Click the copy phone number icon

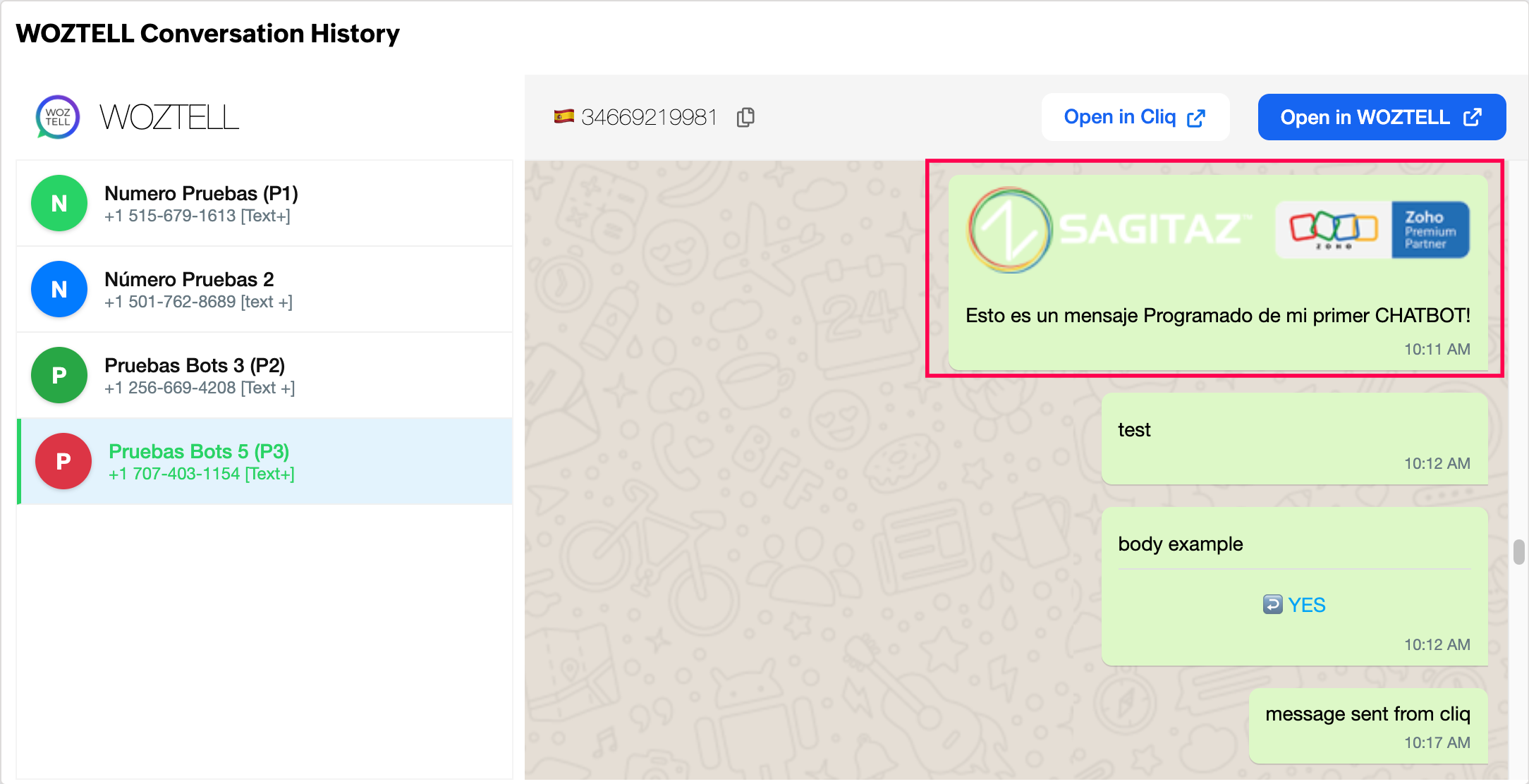[x=745, y=117]
